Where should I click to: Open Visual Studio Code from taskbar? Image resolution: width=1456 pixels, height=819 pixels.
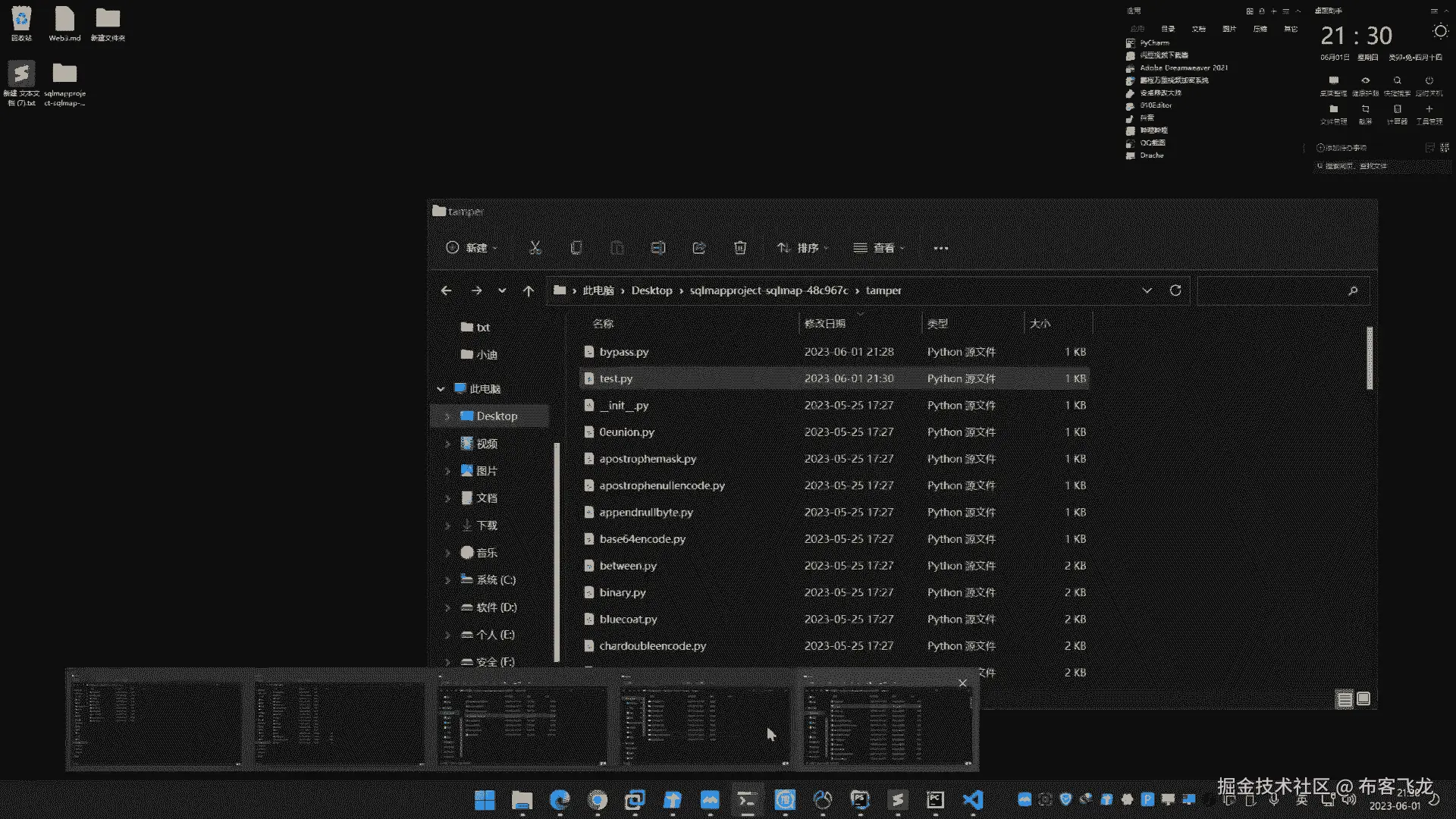click(973, 800)
